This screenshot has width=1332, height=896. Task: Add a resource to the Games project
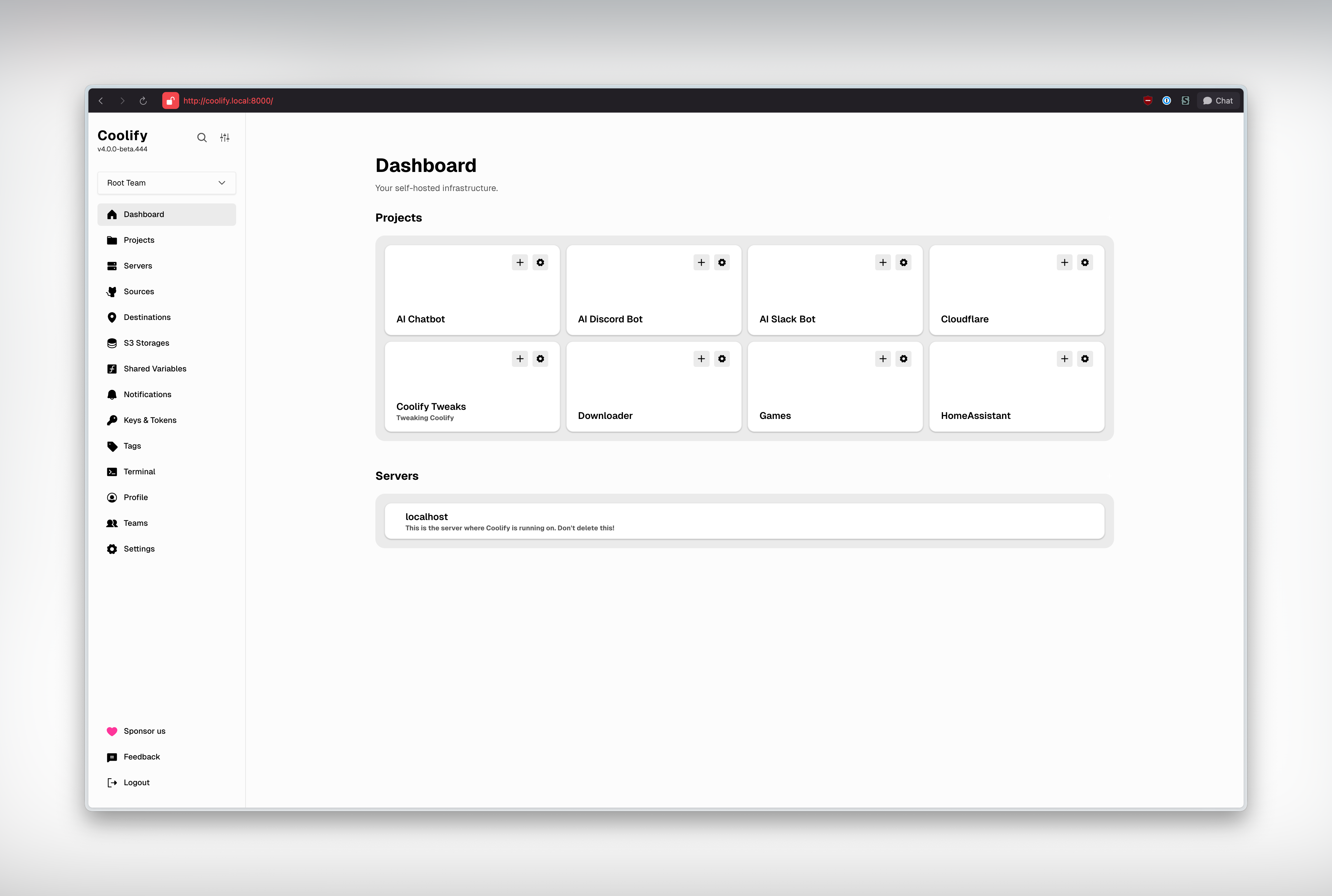tap(883, 359)
